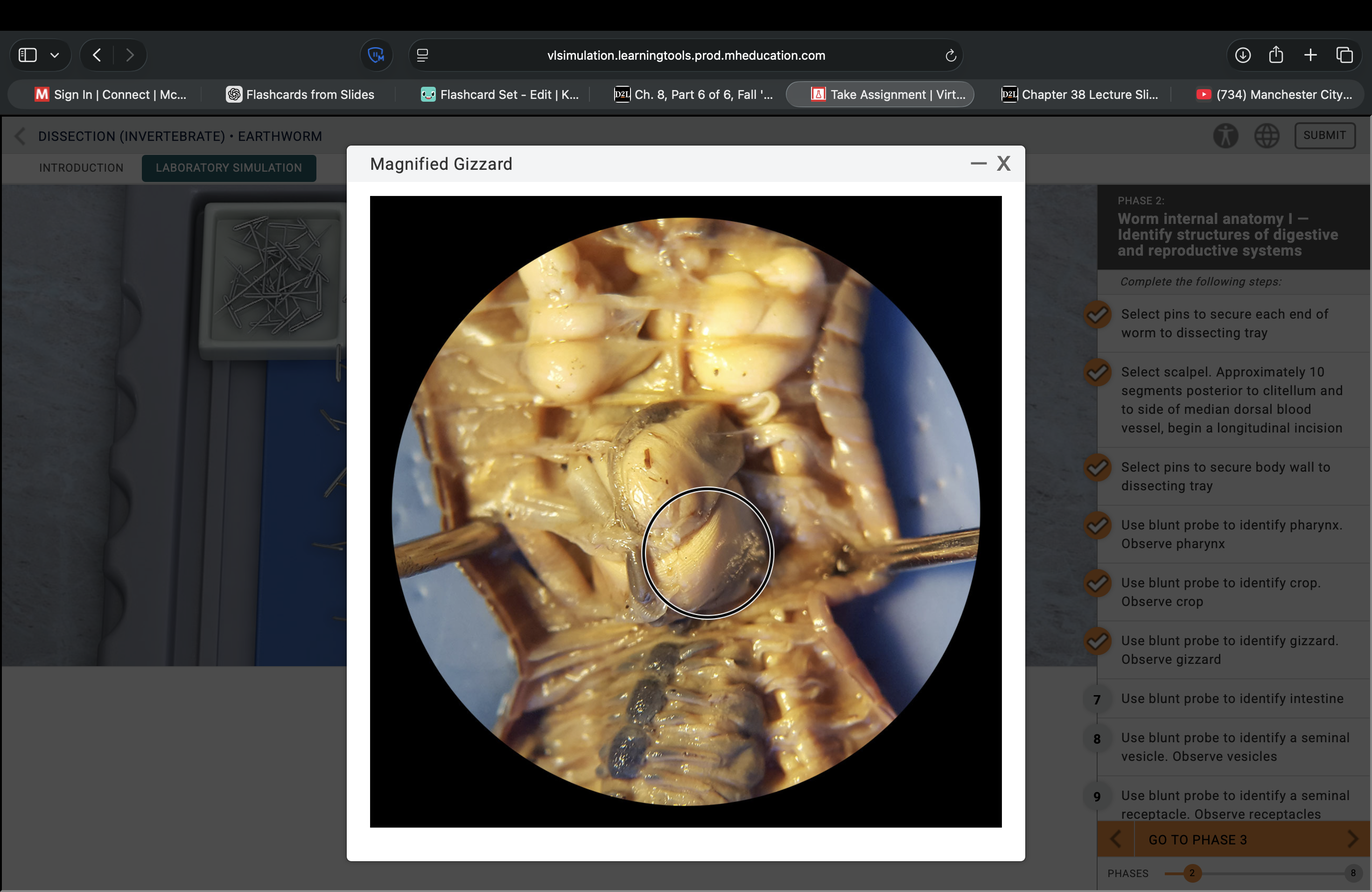Reload the page with refresh icon
This screenshot has height=892, width=1372.
pos(950,56)
